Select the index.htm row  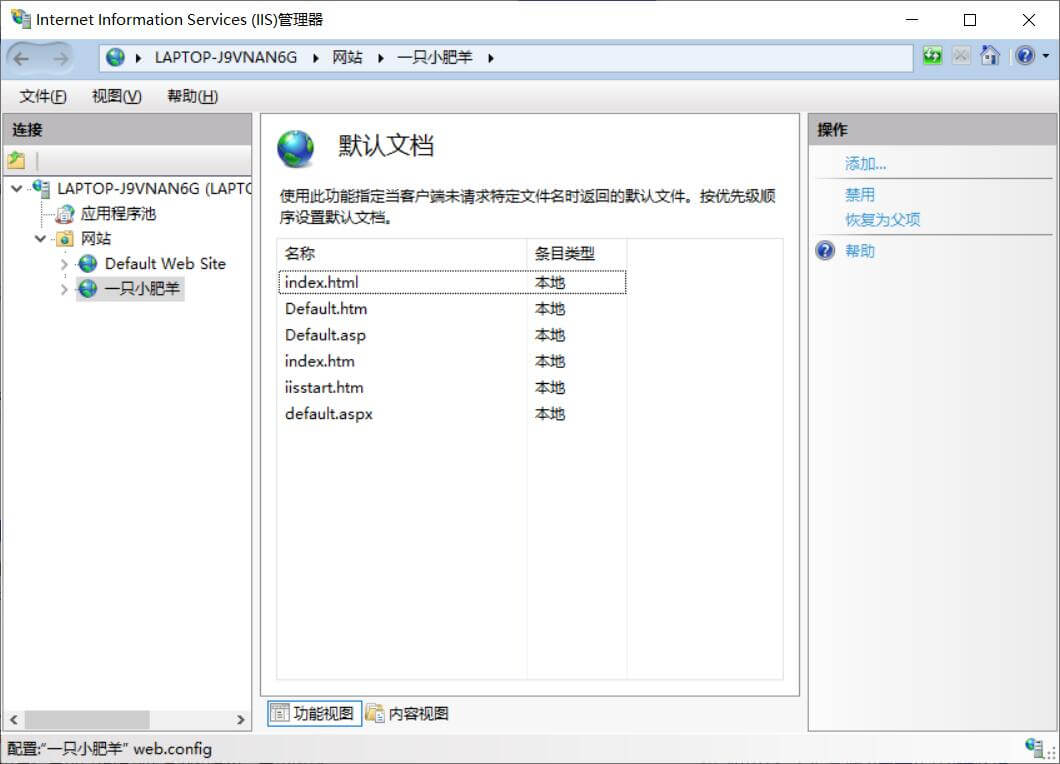(x=452, y=362)
